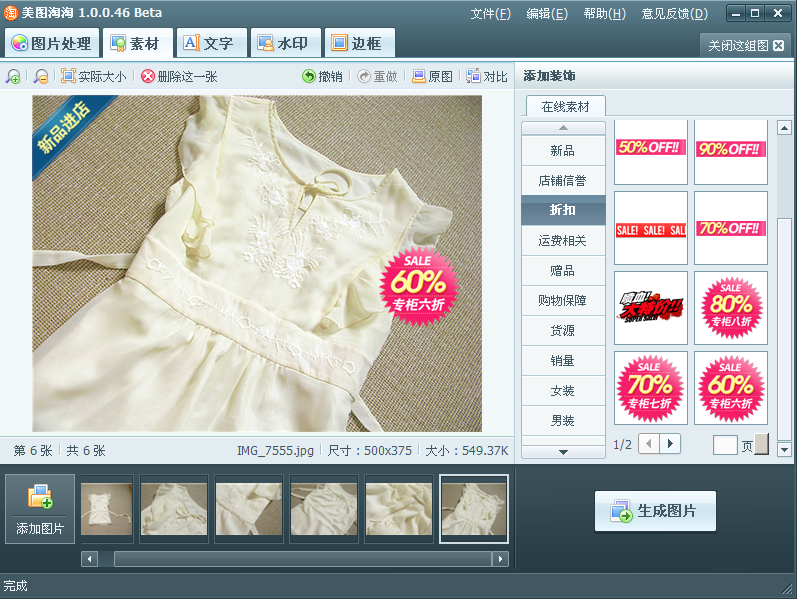Restore the 原图 original image
Viewport: 797px width, 599px height.
point(432,76)
